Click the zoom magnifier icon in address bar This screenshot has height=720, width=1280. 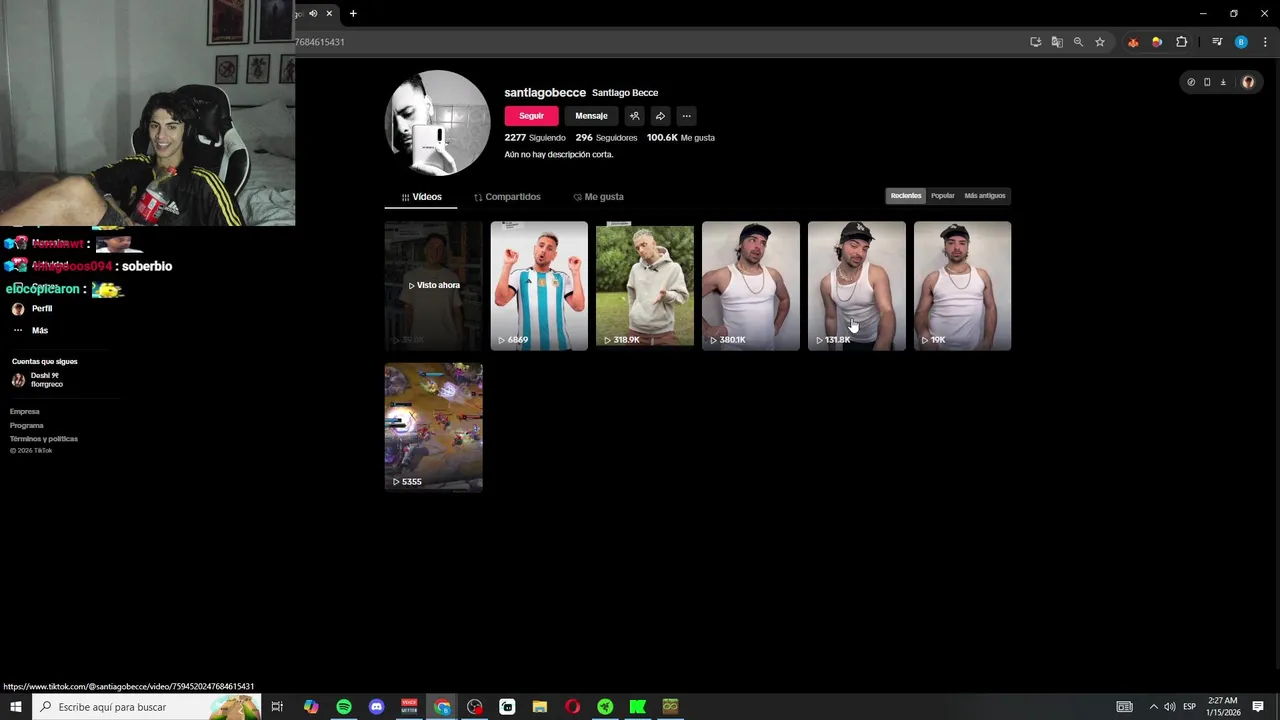click(1078, 42)
